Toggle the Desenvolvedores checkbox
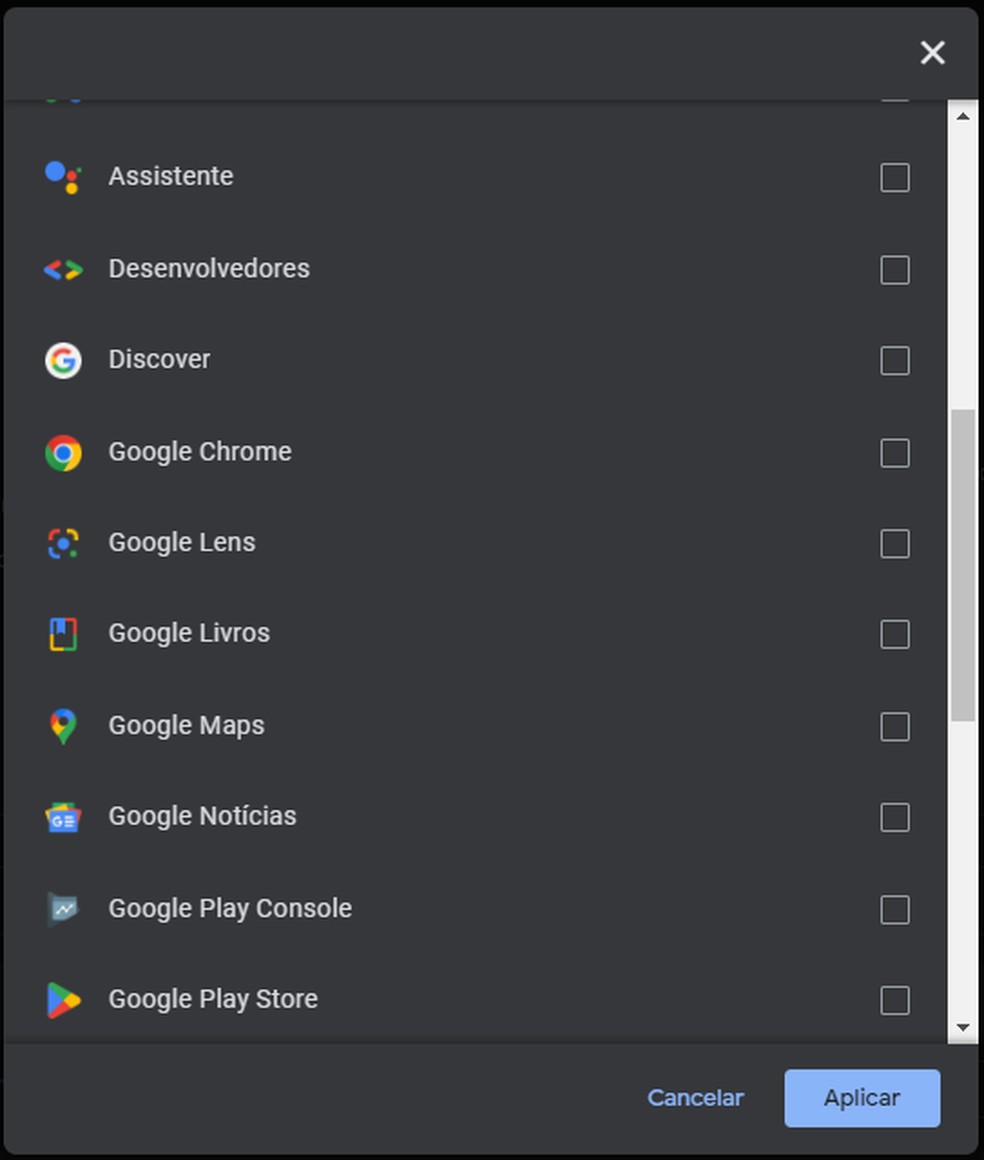The image size is (984, 1160). [x=894, y=270]
